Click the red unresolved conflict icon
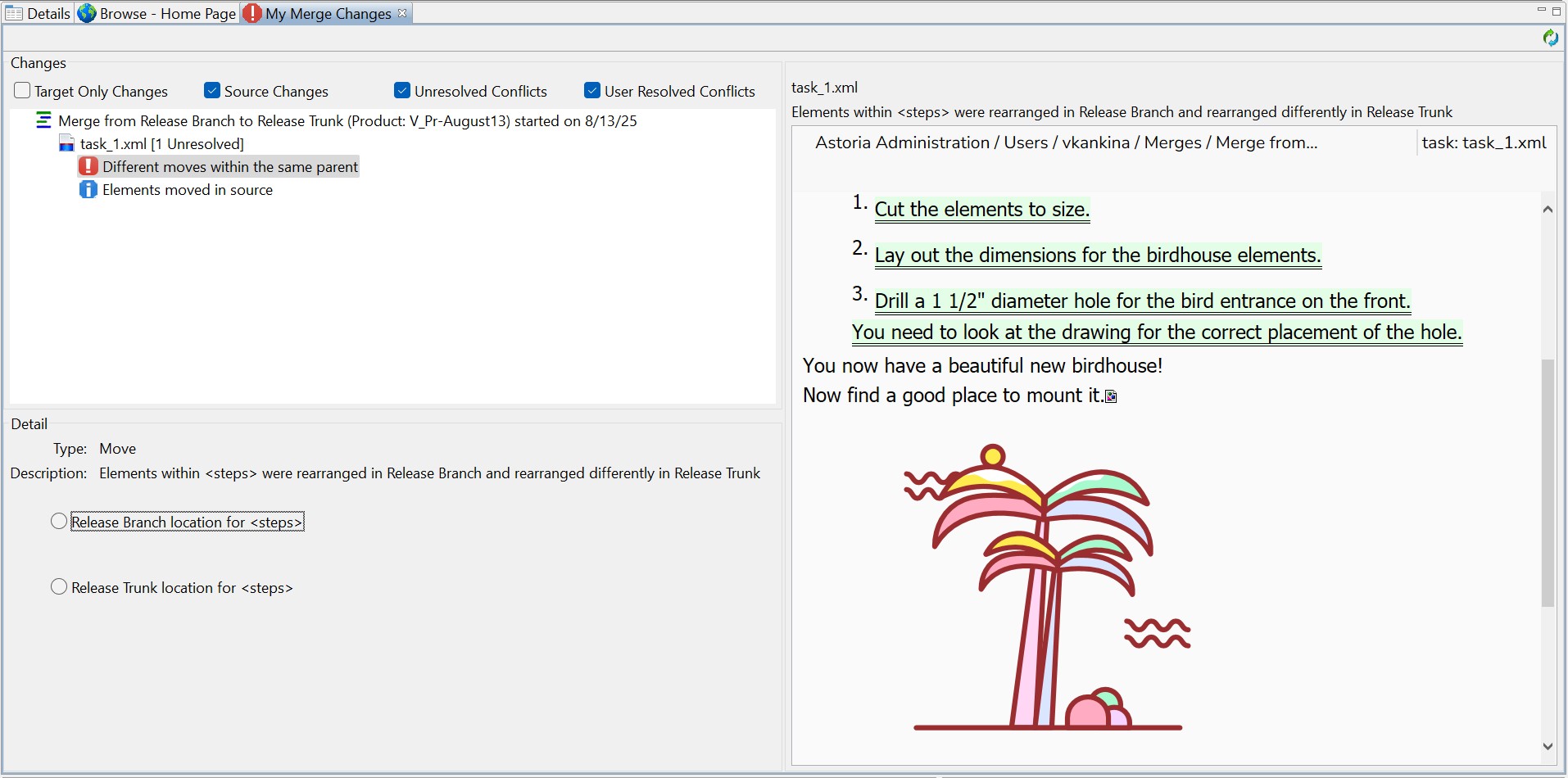 [x=88, y=166]
